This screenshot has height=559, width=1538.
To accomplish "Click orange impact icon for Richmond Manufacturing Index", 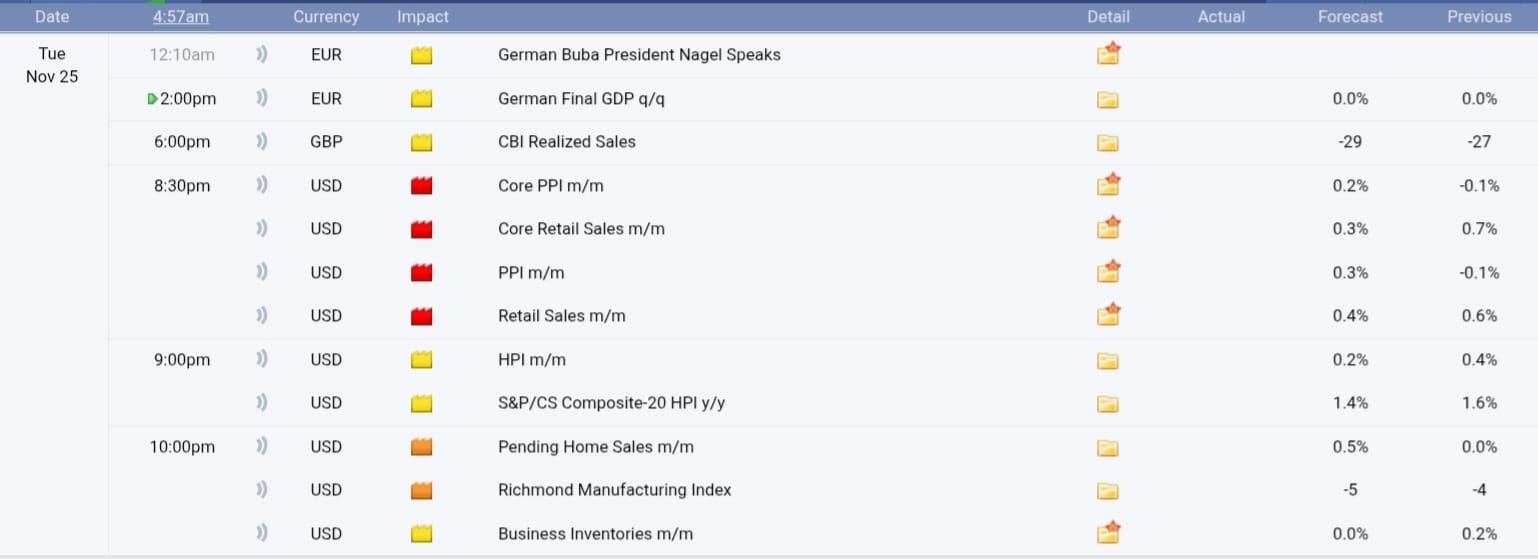I will pos(421,490).
